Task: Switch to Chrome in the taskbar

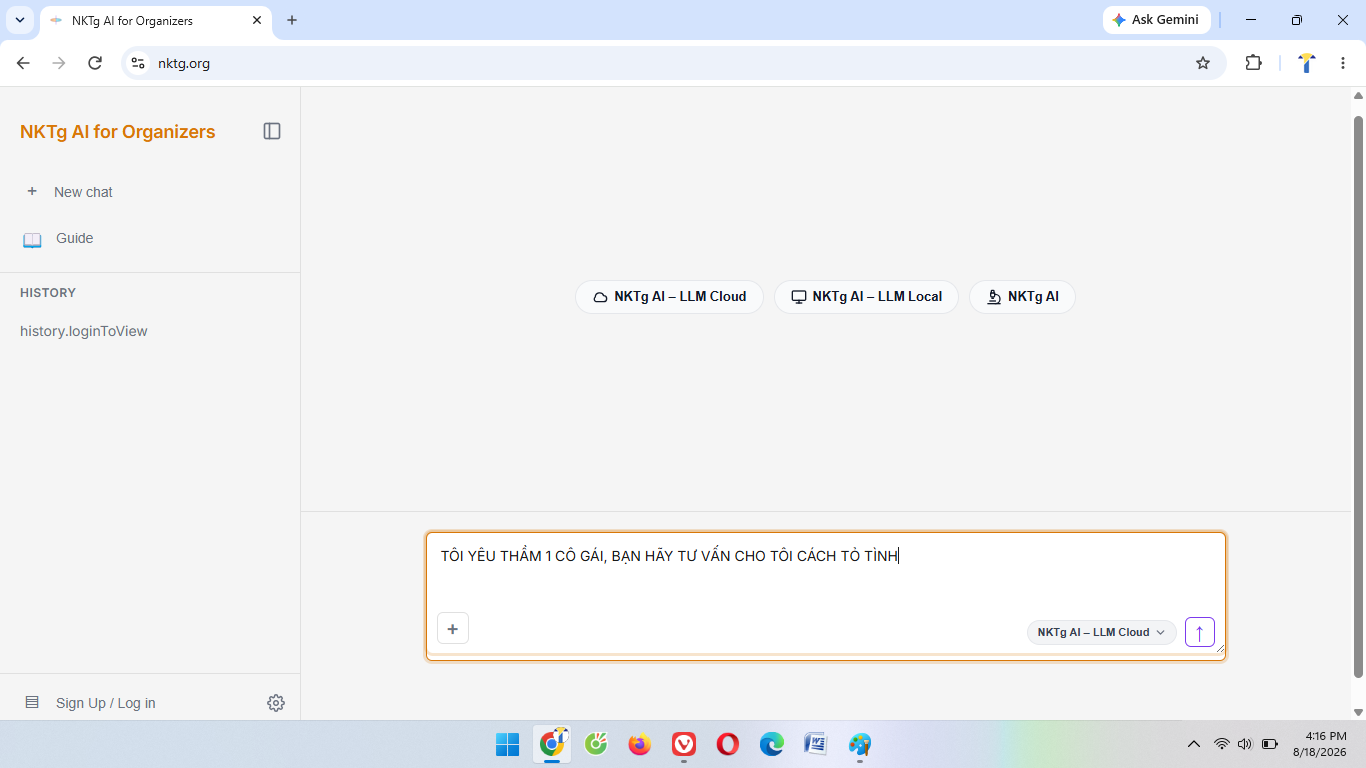Action: tap(552, 744)
